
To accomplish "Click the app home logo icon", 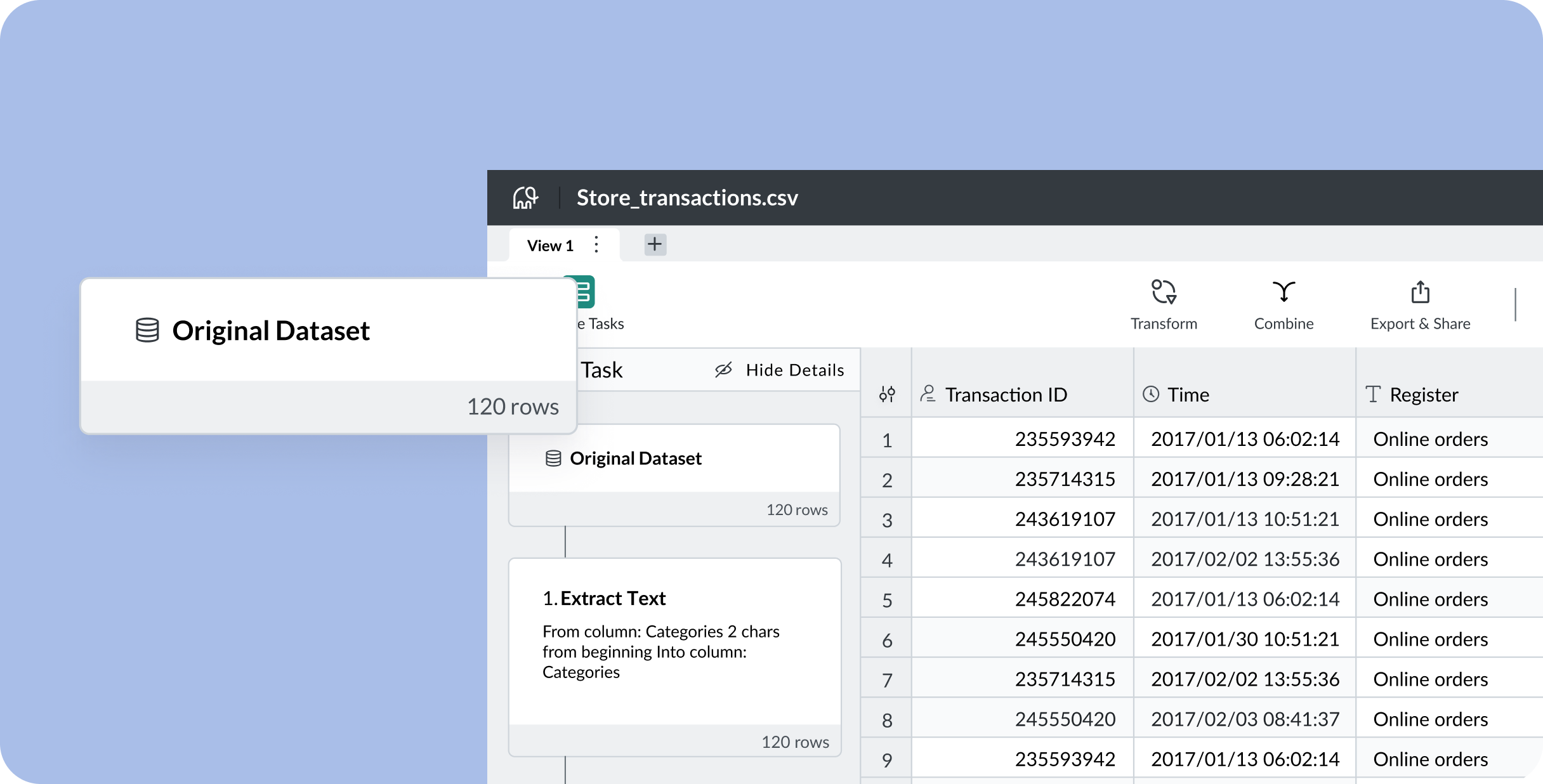I will point(525,198).
